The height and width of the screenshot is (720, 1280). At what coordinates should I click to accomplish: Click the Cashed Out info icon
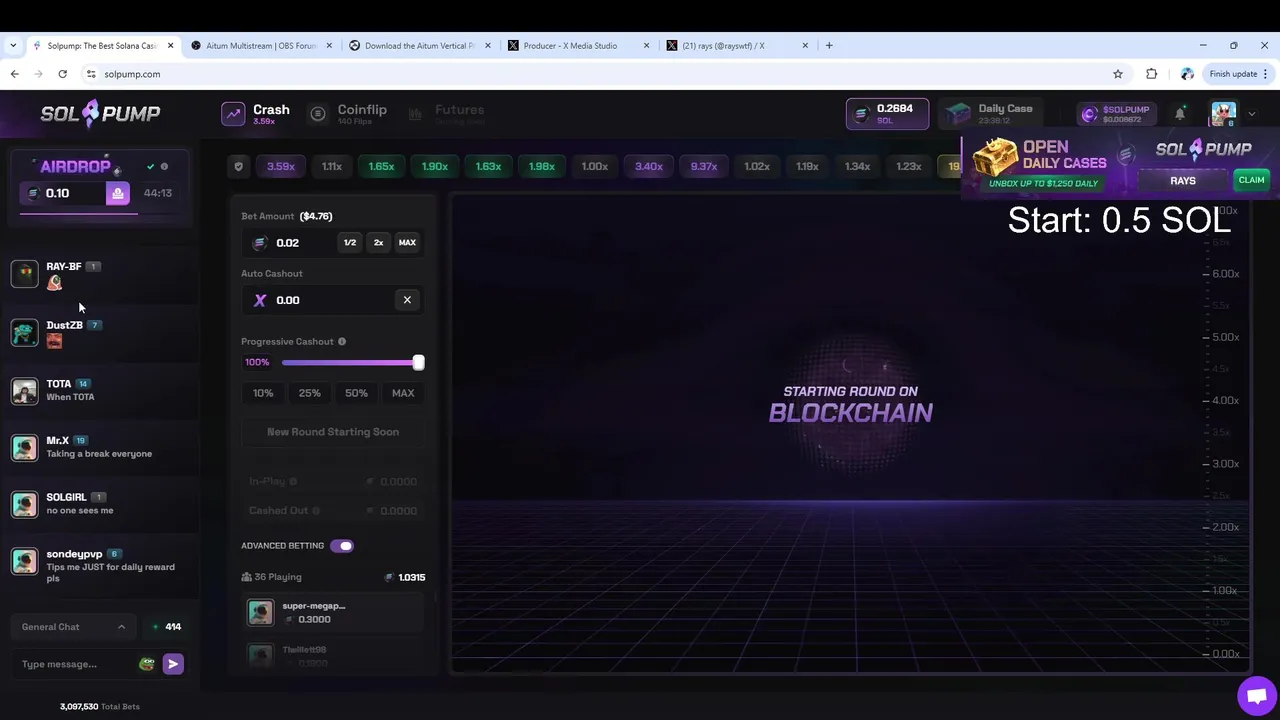[x=316, y=511]
